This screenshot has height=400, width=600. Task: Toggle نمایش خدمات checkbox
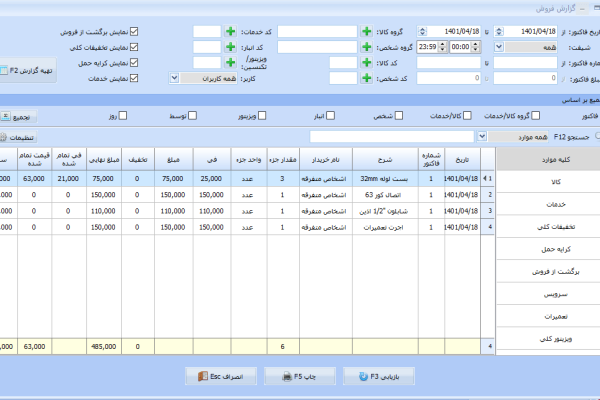pos(134,78)
